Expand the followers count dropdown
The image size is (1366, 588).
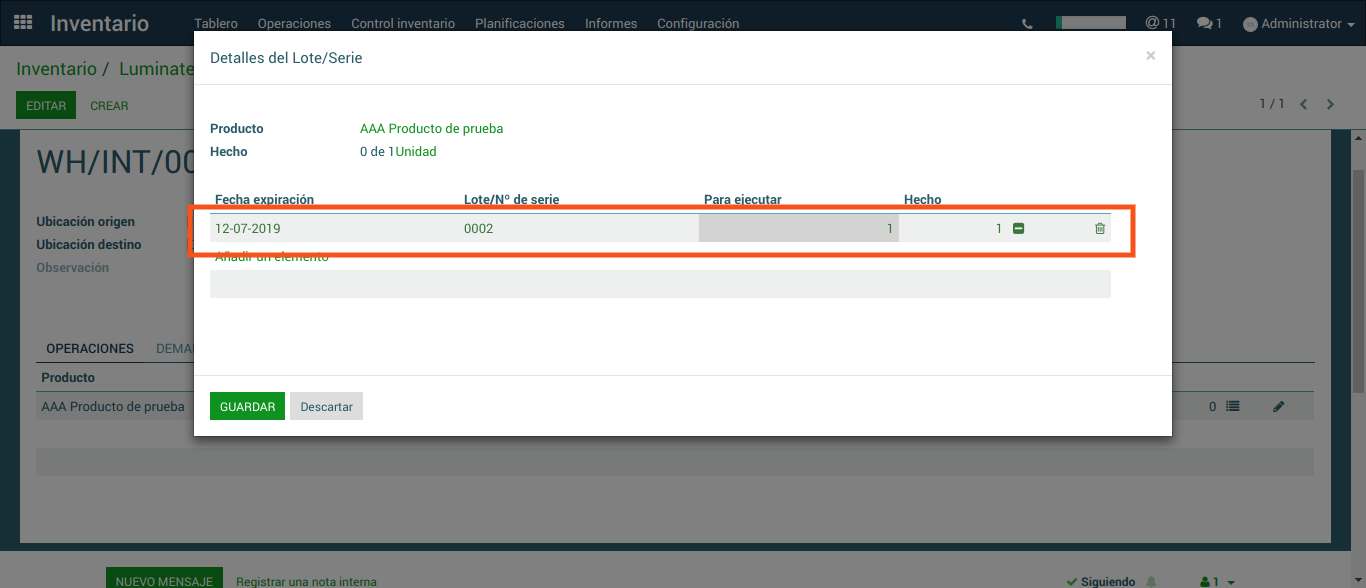pos(1217,582)
